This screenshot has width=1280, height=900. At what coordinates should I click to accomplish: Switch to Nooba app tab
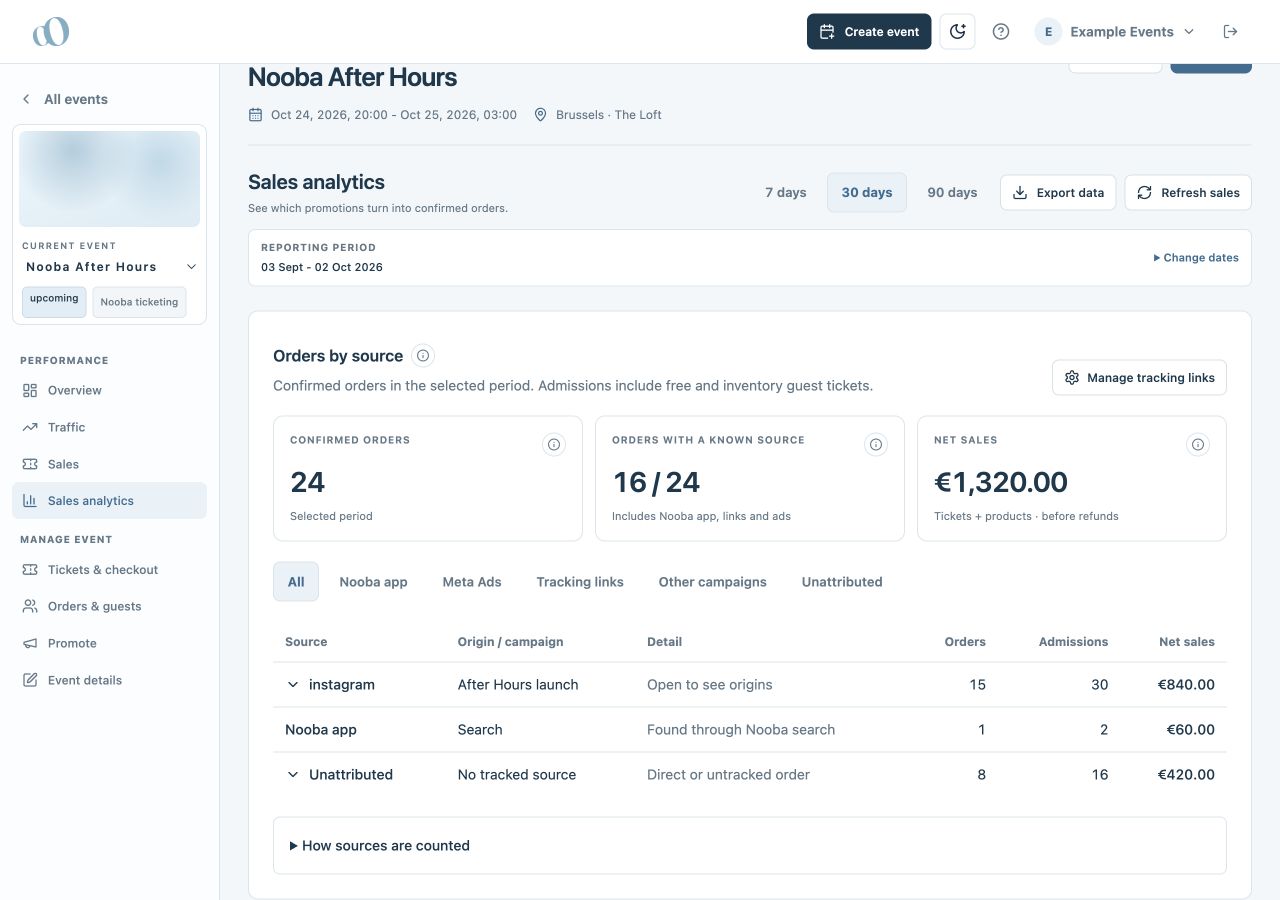373,582
